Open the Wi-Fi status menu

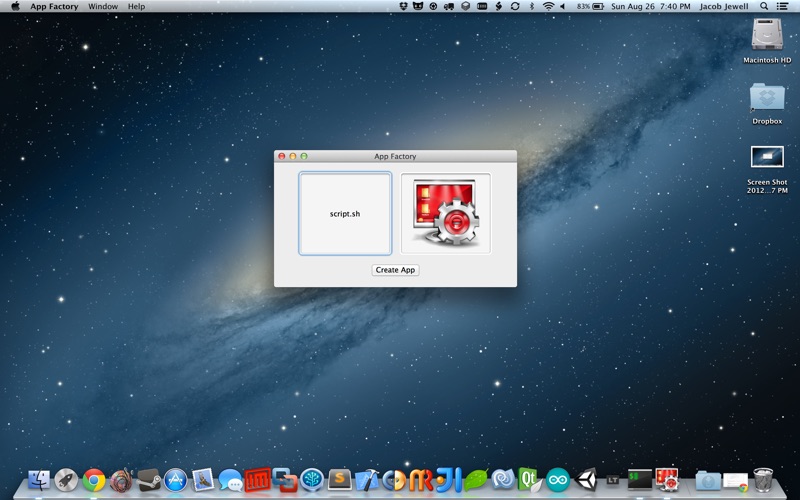click(548, 6)
